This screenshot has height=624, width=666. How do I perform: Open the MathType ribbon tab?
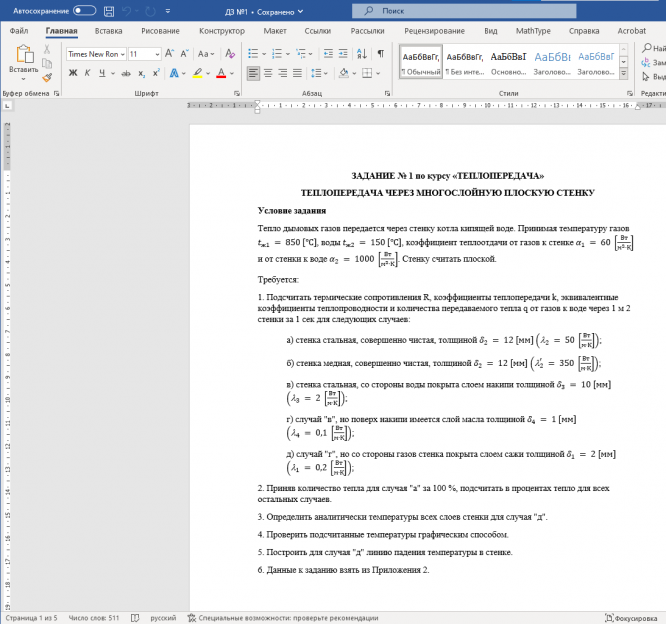click(x=533, y=31)
